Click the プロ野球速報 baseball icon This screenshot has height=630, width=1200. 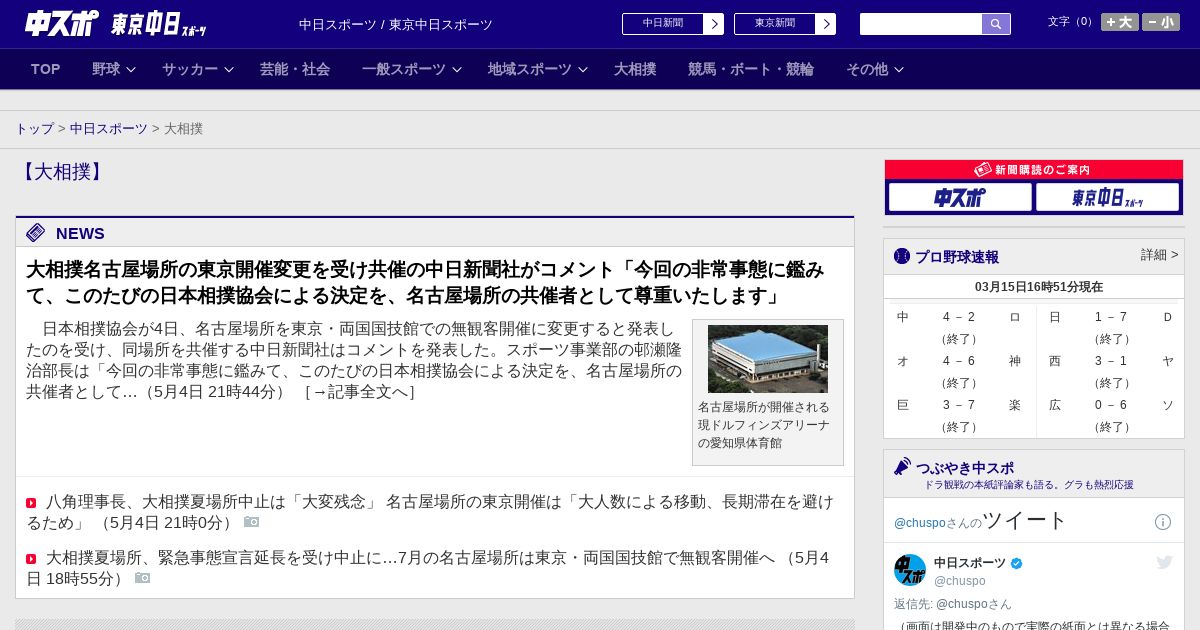902,256
